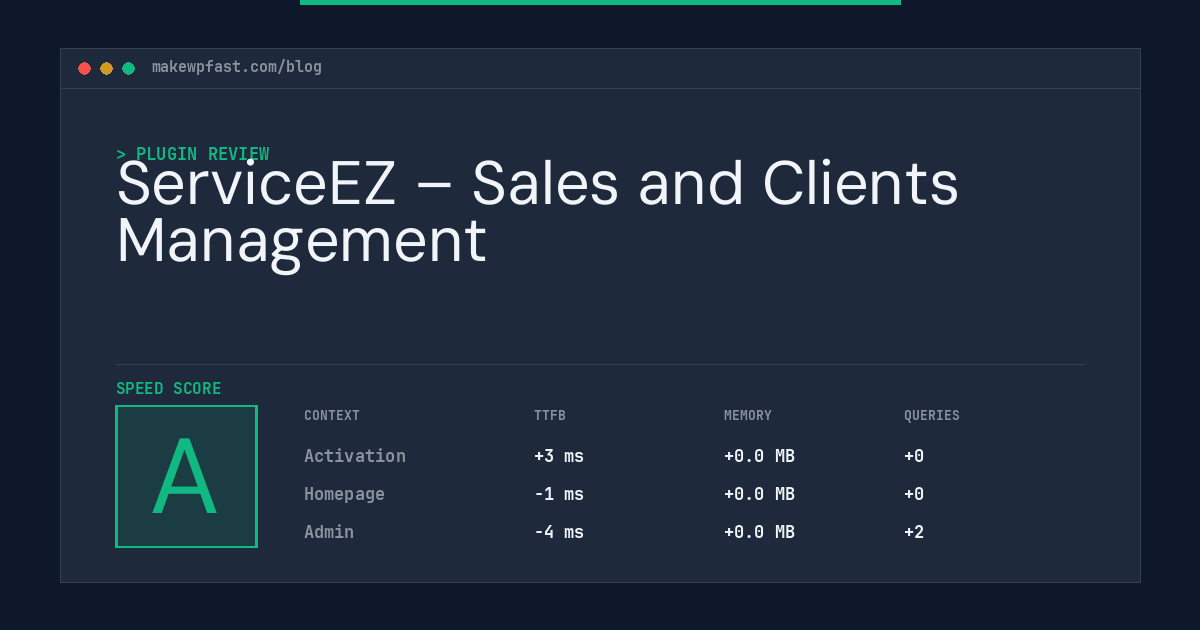Click the makewpfast.com/blog address text
This screenshot has height=630, width=1200.
(237, 67)
